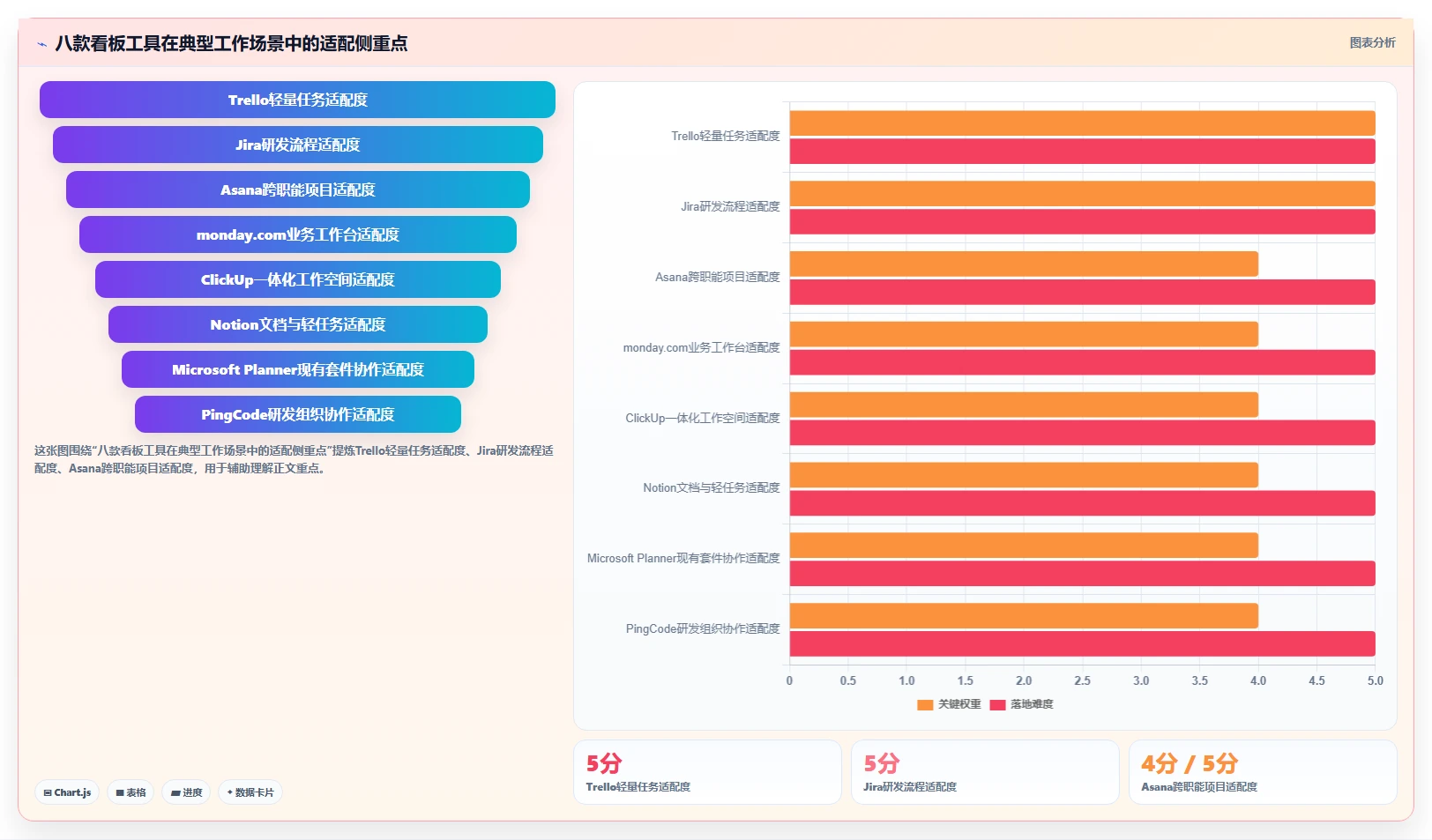Select the Jira研发流程适配度 funnel bar
The image size is (1432, 840).
pos(297,145)
